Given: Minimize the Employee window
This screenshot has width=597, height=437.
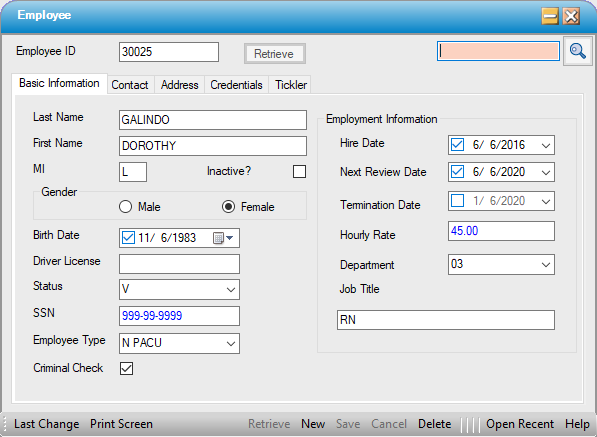Looking at the screenshot, I should (x=550, y=16).
